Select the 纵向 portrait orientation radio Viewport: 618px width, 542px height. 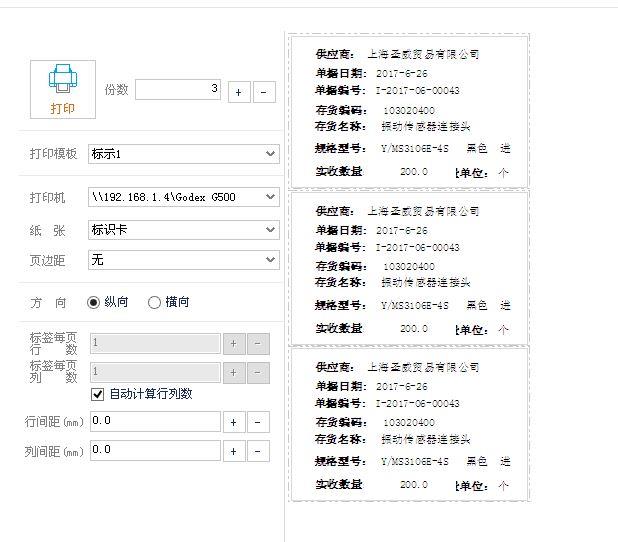pos(93,302)
